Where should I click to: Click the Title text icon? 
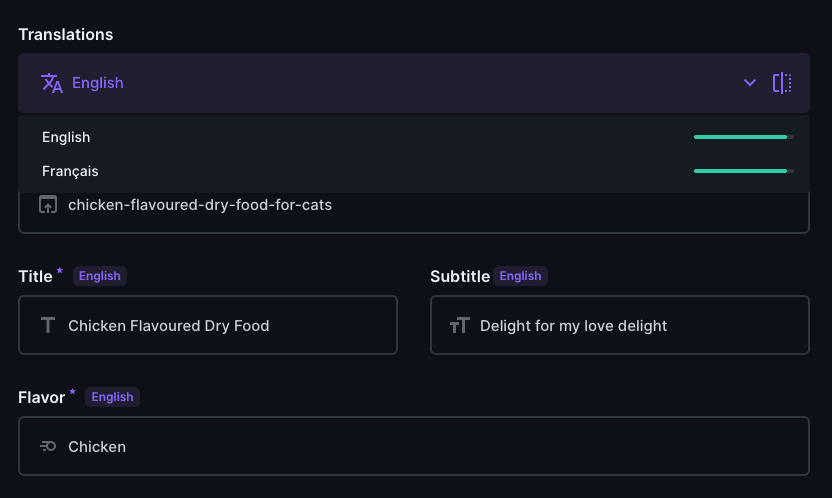click(48, 325)
